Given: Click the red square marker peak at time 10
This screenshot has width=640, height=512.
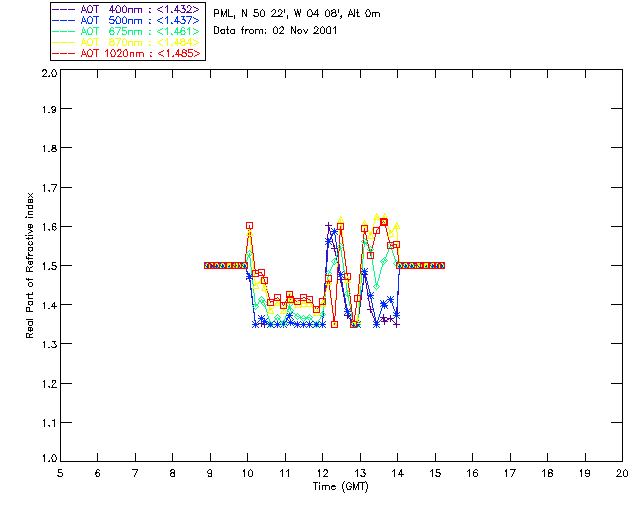Looking at the screenshot, I should coord(249,225).
